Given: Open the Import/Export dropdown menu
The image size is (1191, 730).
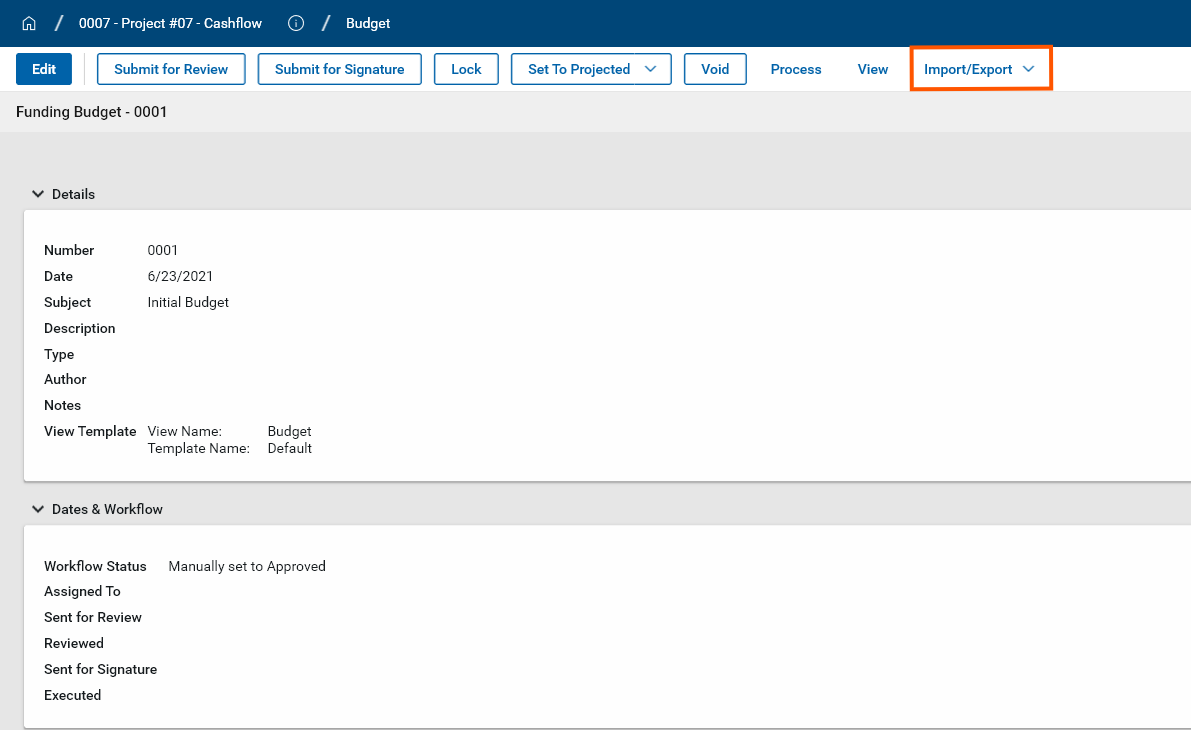Looking at the screenshot, I should click(980, 69).
